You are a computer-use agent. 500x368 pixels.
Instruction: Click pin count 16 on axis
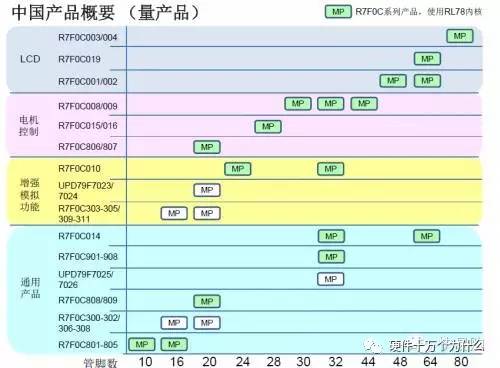pyautogui.click(x=177, y=362)
